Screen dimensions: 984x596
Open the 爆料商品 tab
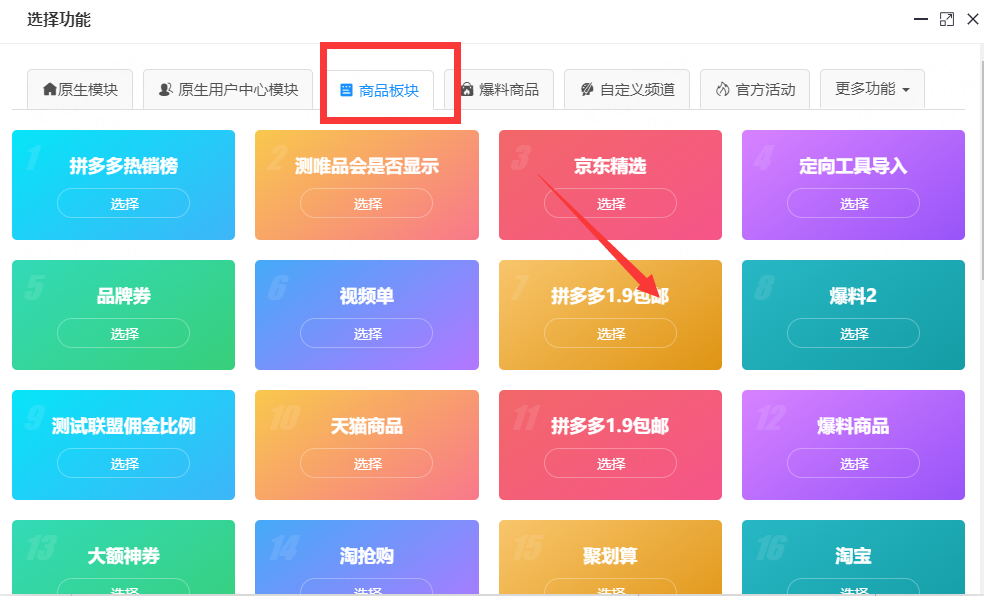(499, 90)
